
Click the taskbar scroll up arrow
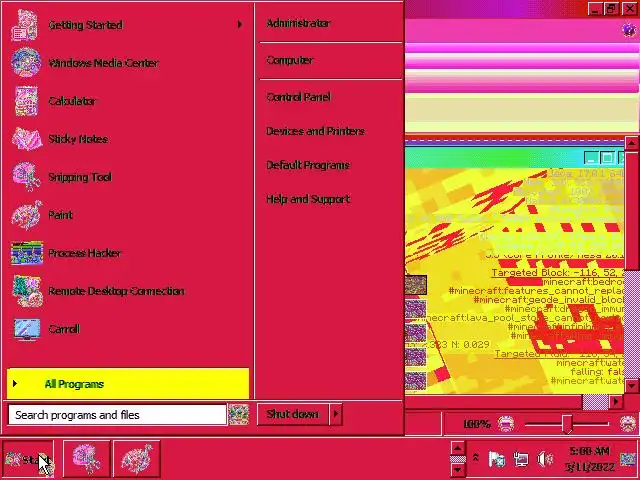(458, 448)
